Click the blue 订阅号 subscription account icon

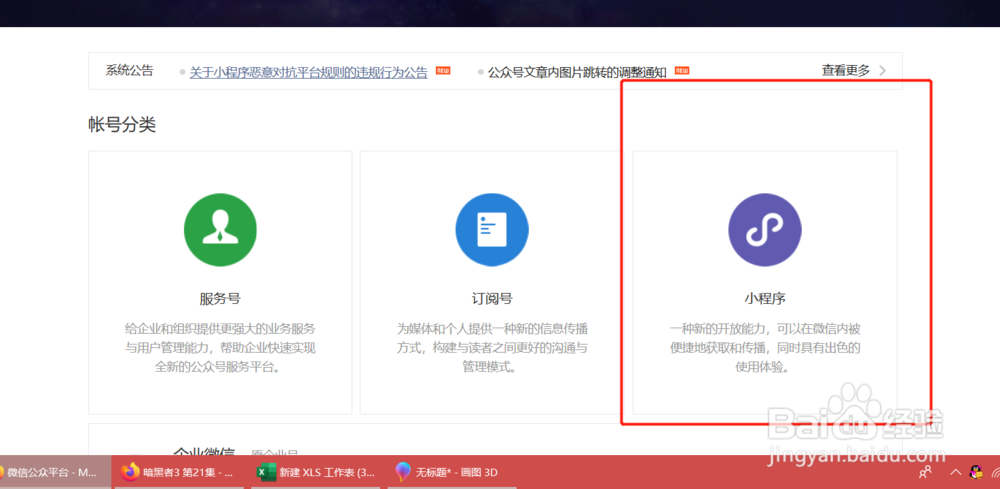click(492, 230)
